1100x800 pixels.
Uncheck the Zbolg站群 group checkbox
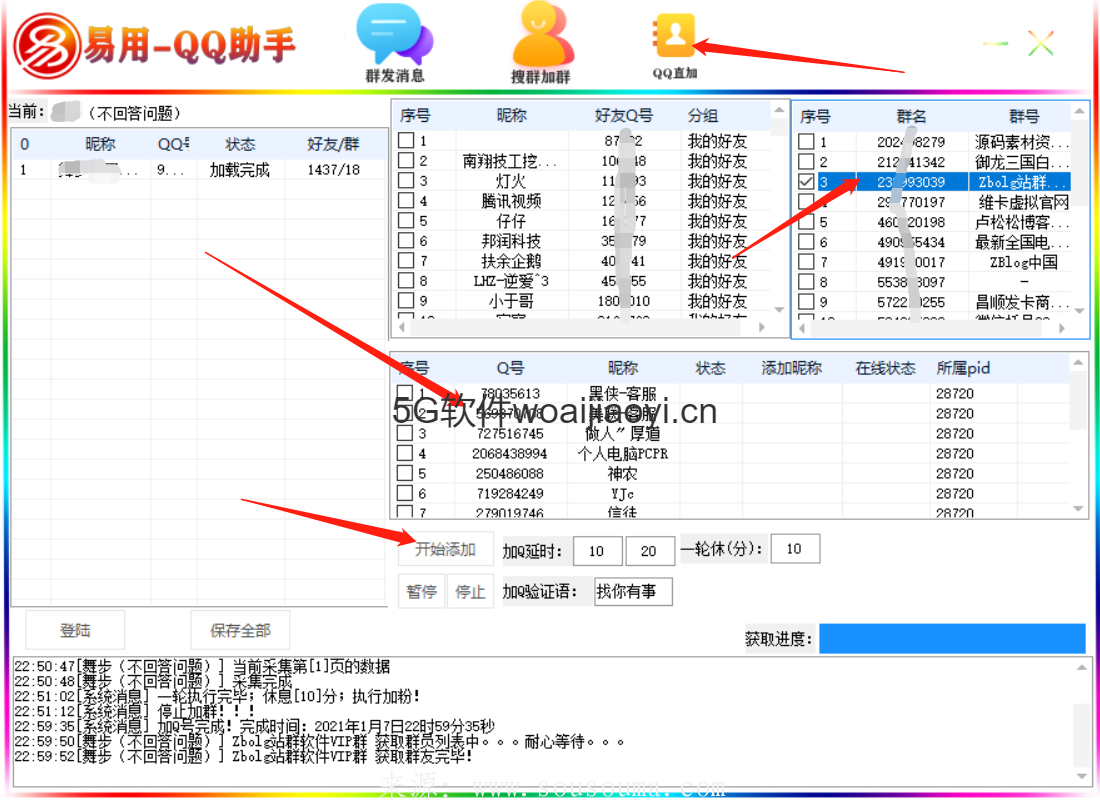point(806,182)
